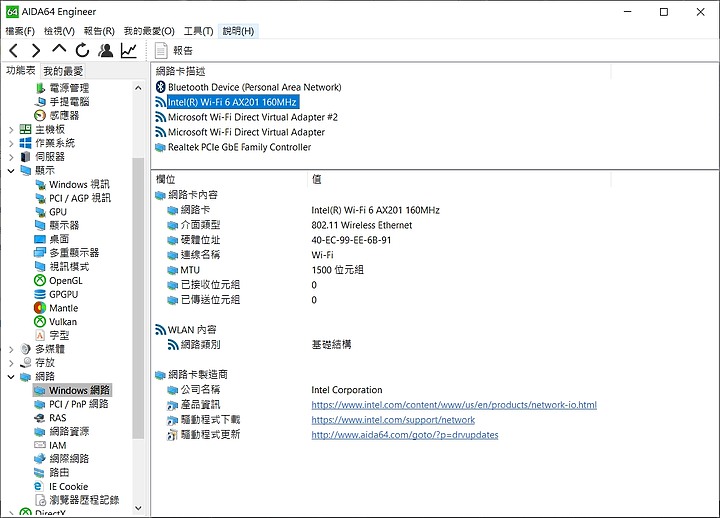Select Bluetooth Device adapter in list
This screenshot has width=720, height=518.
click(254, 87)
